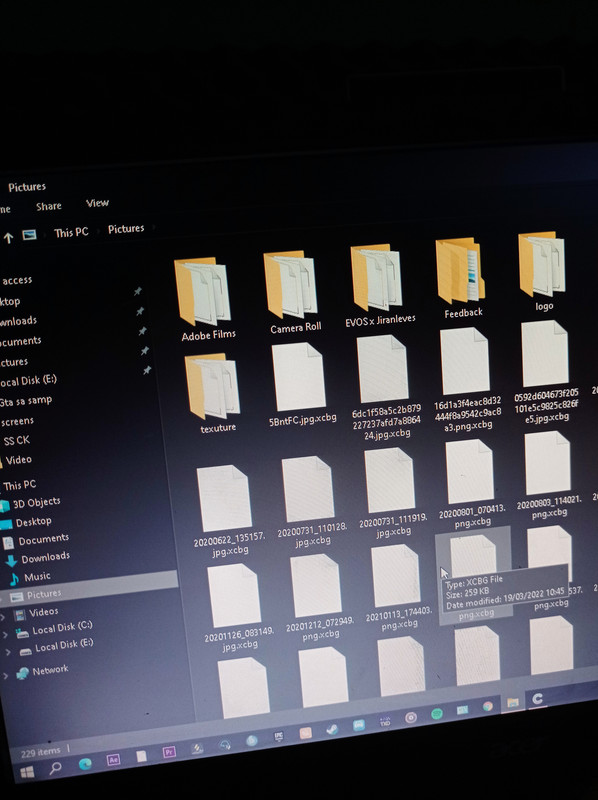Open pinned Local Disk (E:) in quick access
598x800 pixels.
coord(28,381)
